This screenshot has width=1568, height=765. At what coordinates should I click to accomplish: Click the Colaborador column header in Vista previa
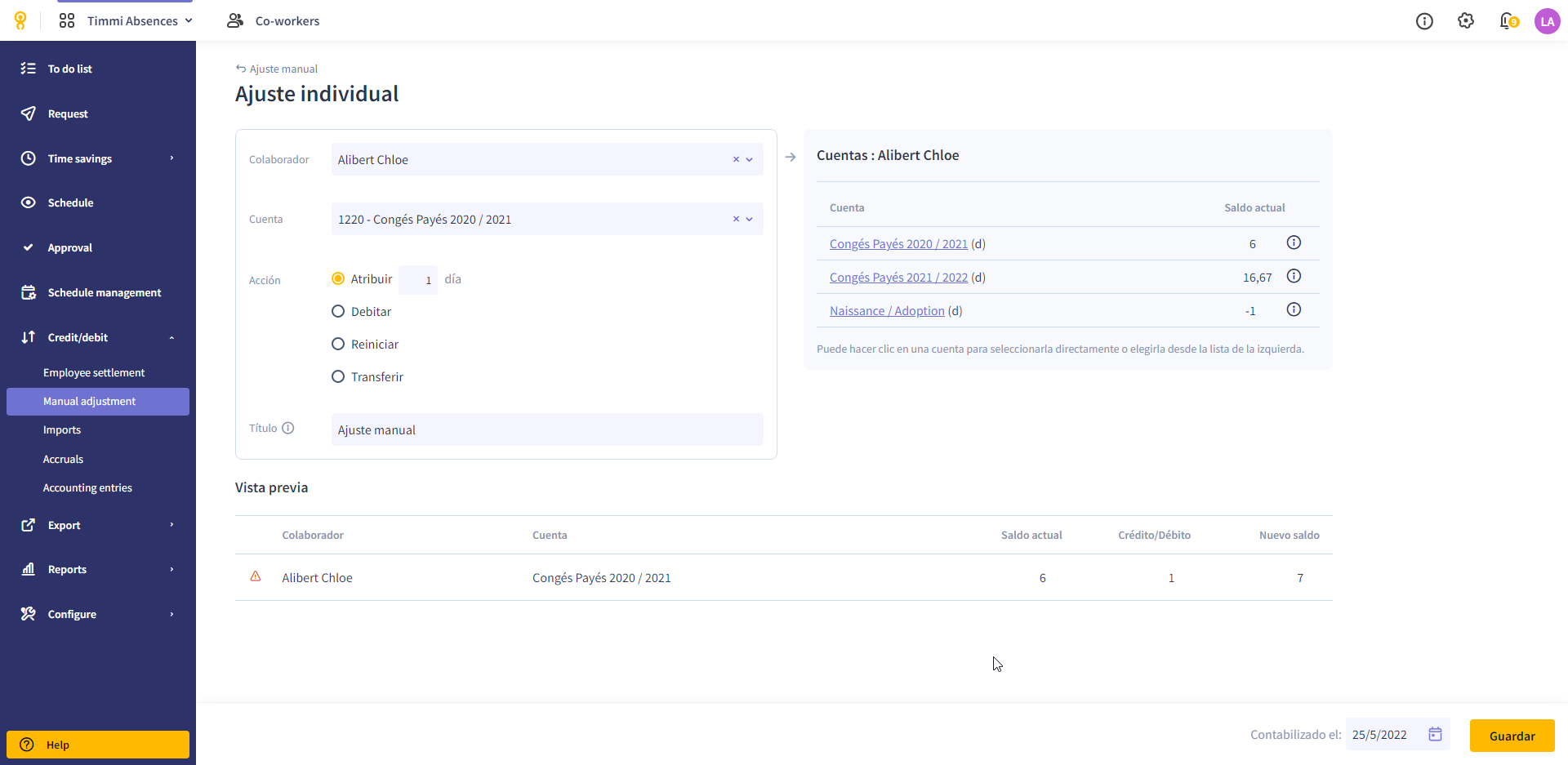tap(313, 536)
